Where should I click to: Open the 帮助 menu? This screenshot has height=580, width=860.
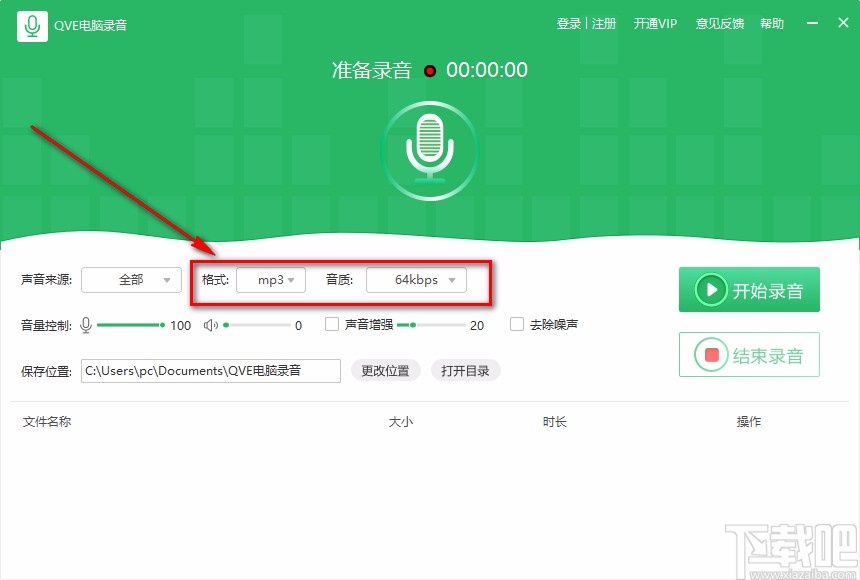(772, 23)
